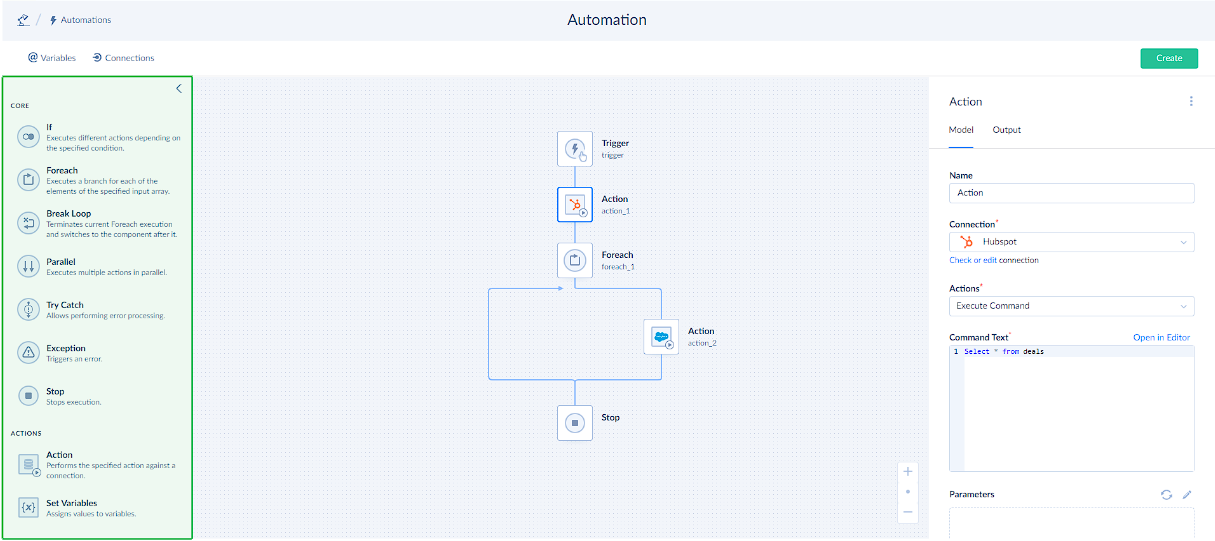Click the Break Loop description text
The height and width of the screenshot is (541, 1215).
[111, 229]
